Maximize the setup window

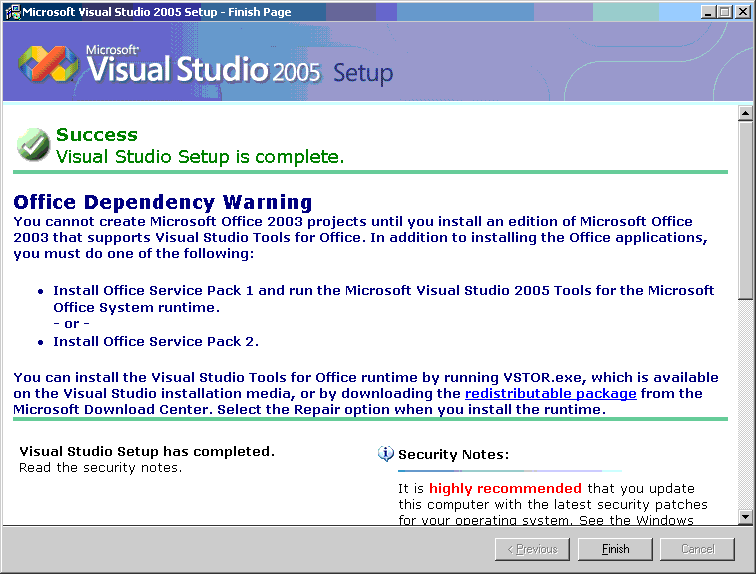[x=724, y=12]
